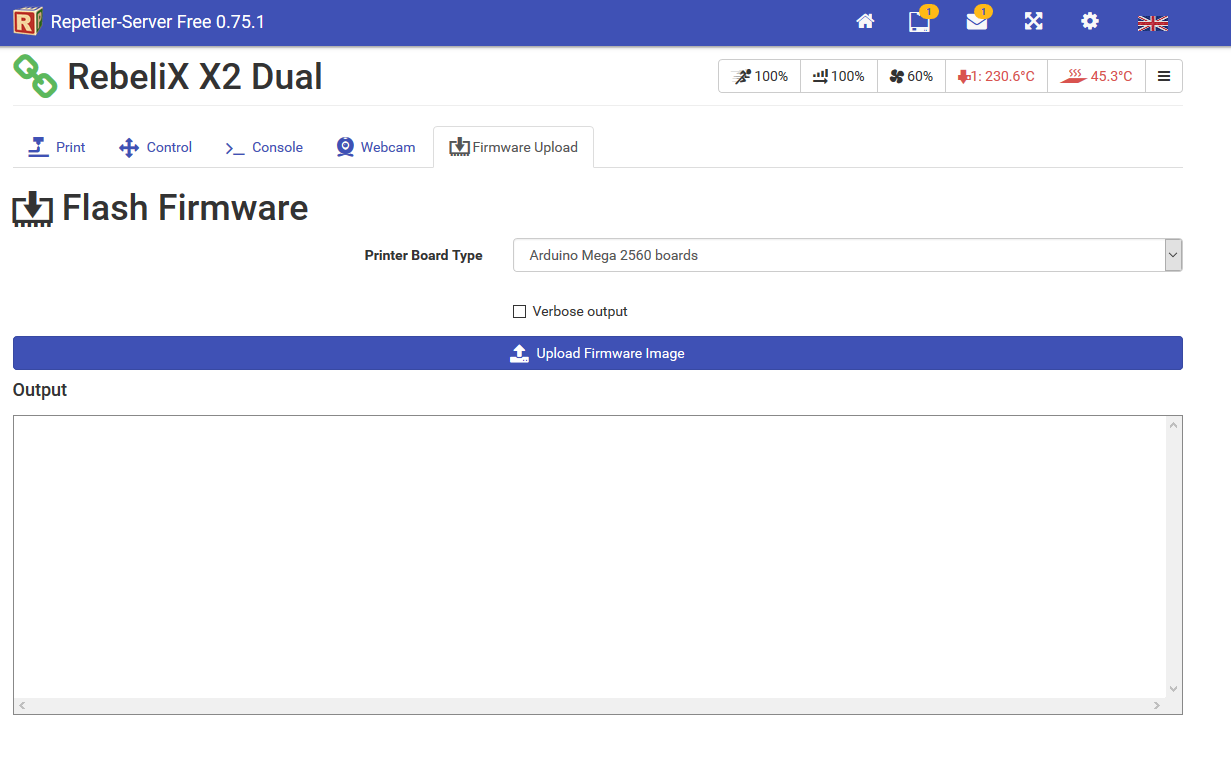
Task: Open global settings gear icon
Action: pyautogui.click(x=1089, y=22)
